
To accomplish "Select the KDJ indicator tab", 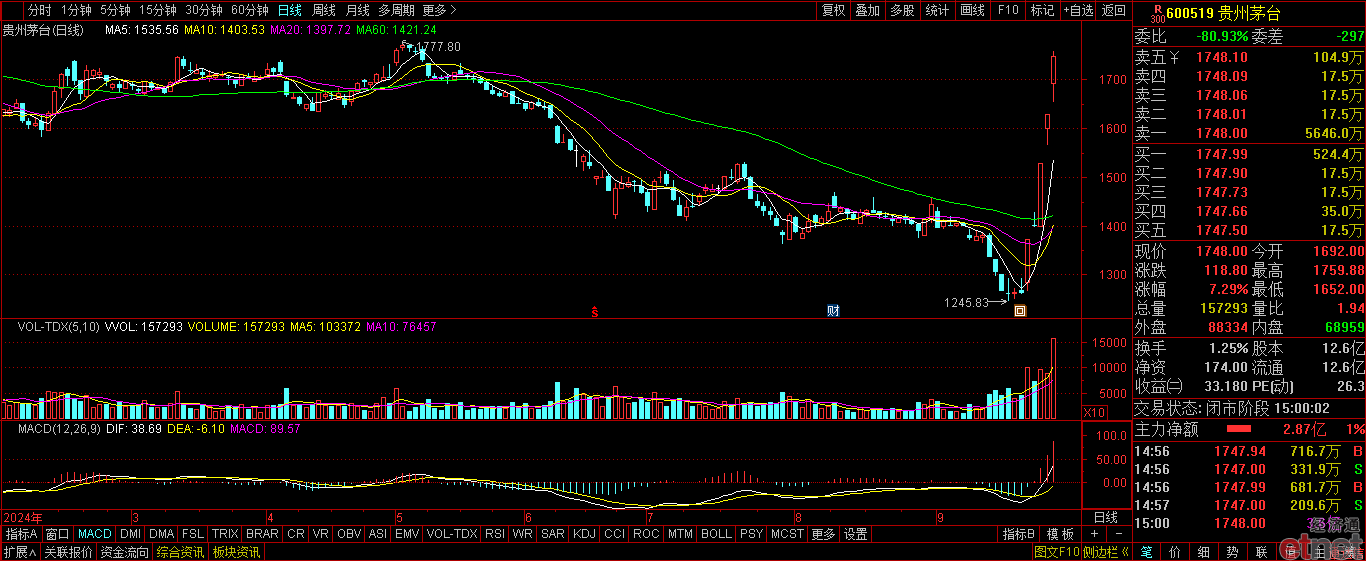I will click(x=583, y=534).
